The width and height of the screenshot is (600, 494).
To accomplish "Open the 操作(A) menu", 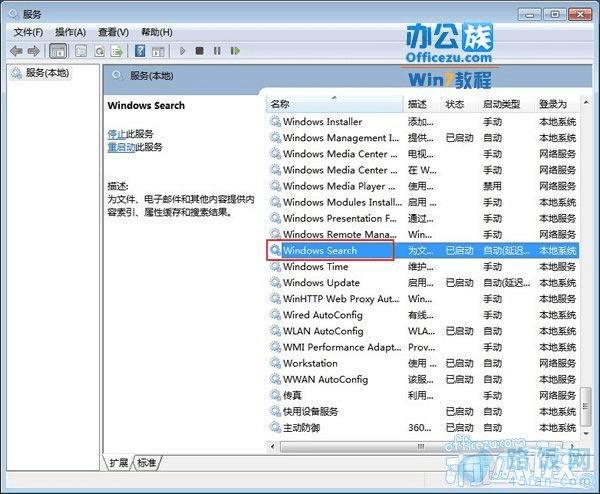I will 71,32.
